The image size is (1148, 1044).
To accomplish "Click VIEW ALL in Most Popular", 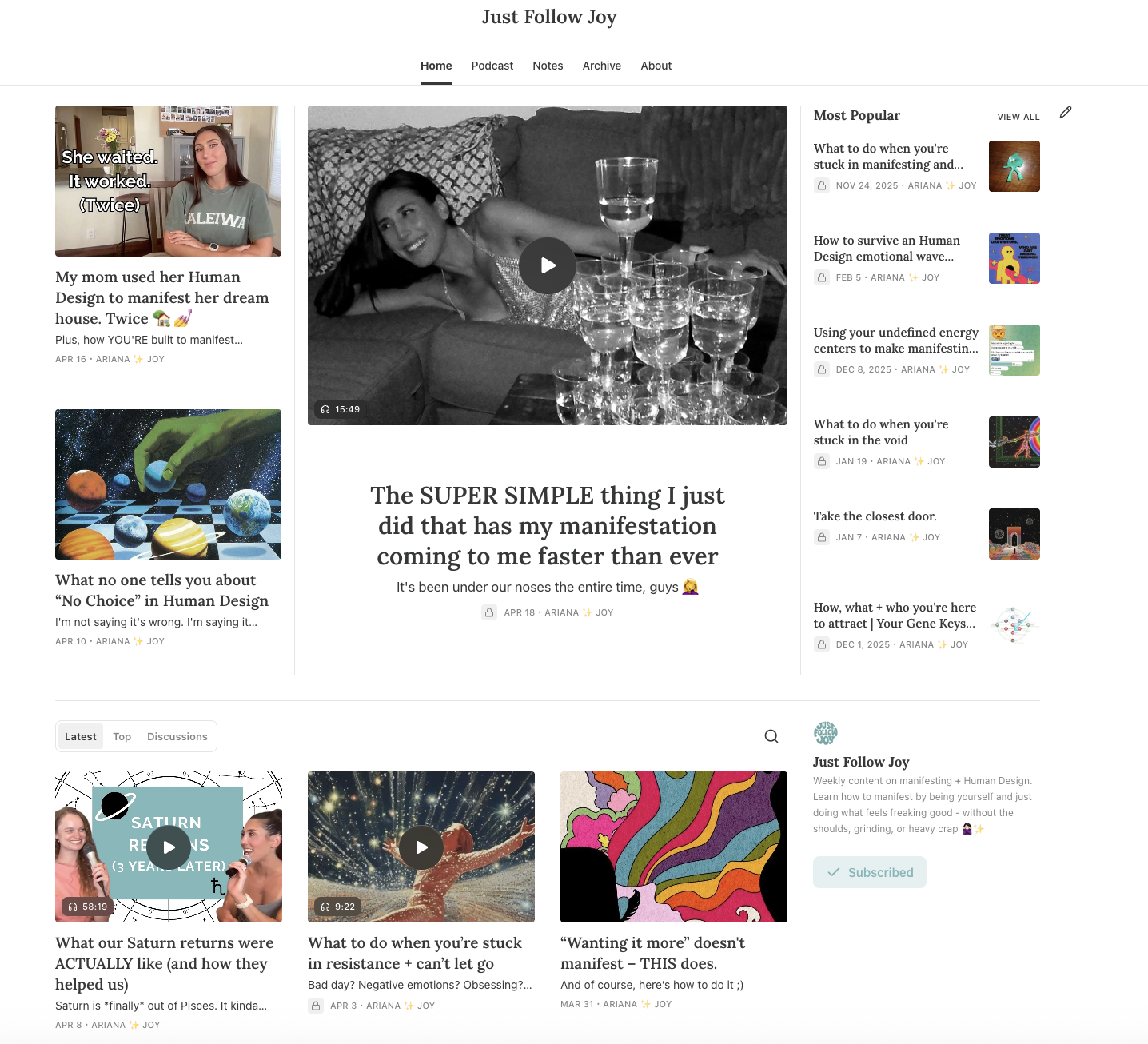I will click(1018, 117).
